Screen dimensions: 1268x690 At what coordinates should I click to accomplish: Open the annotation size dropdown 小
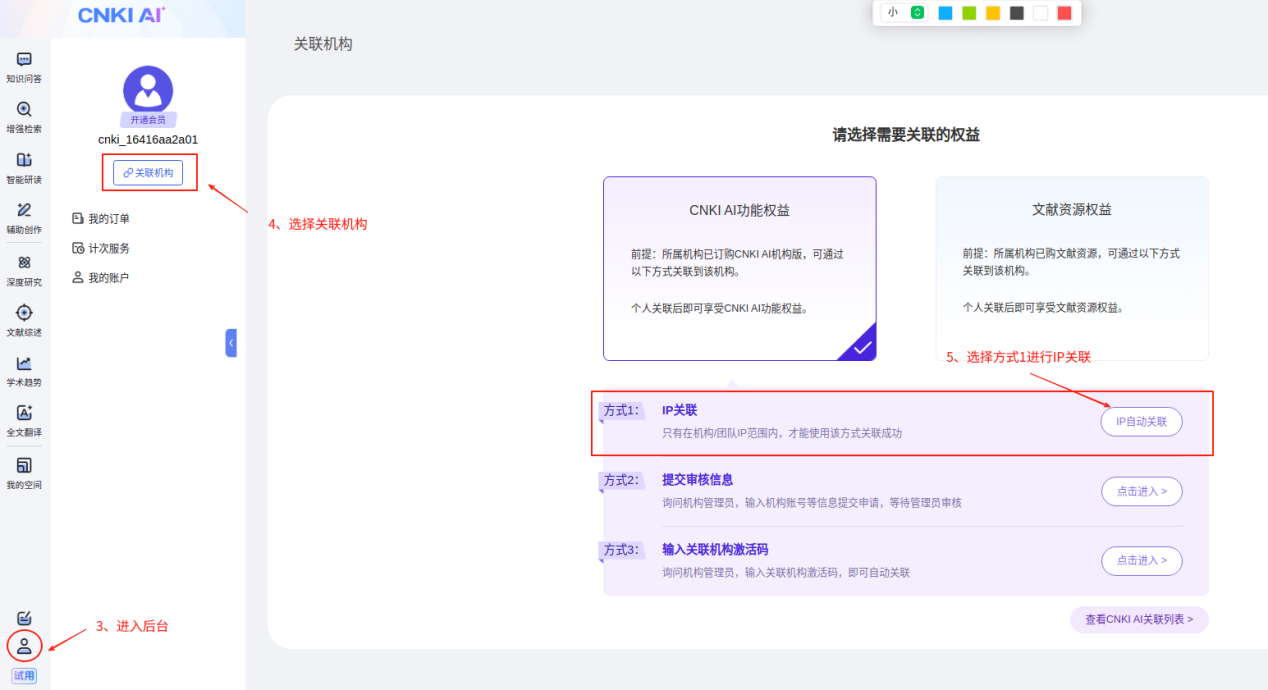[x=904, y=13]
